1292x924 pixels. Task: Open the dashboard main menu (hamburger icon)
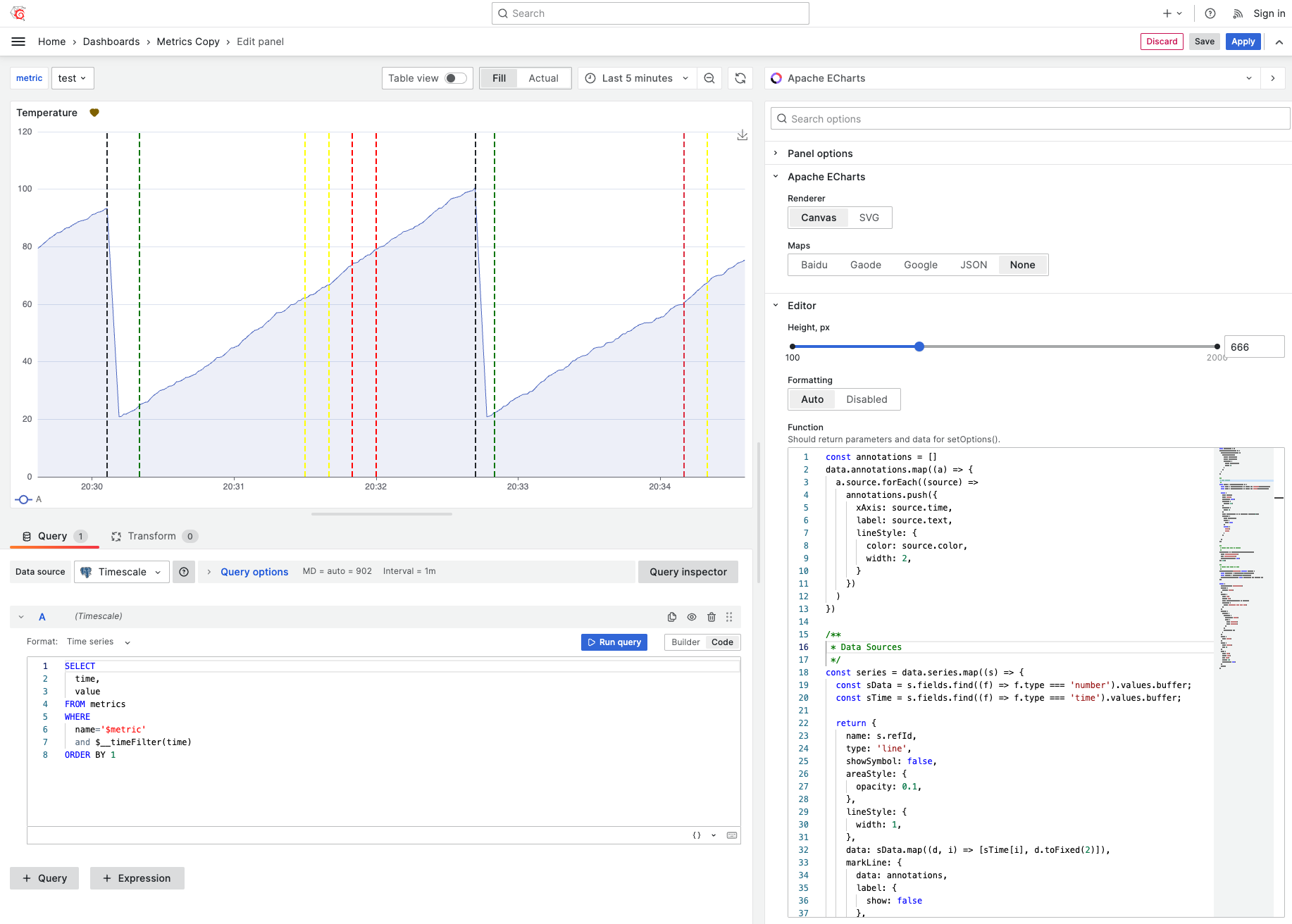(x=18, y=41)
